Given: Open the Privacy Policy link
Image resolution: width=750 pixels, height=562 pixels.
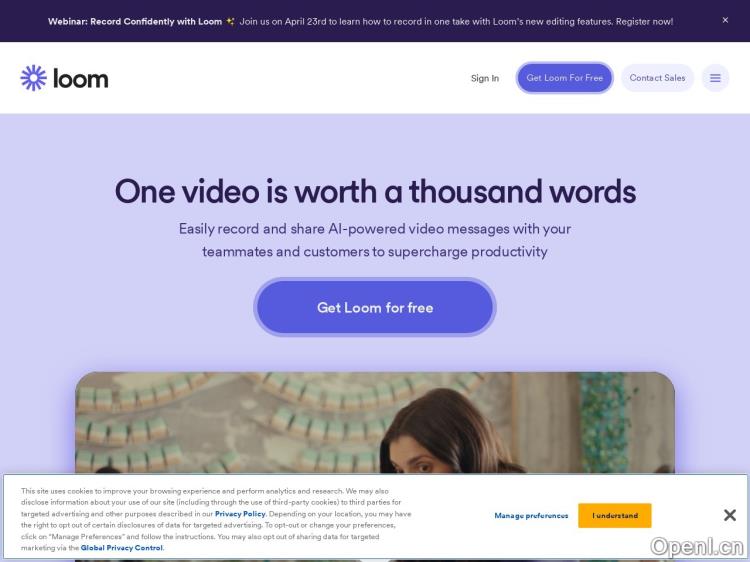Looking at the screenshot, I should [240, 514].
